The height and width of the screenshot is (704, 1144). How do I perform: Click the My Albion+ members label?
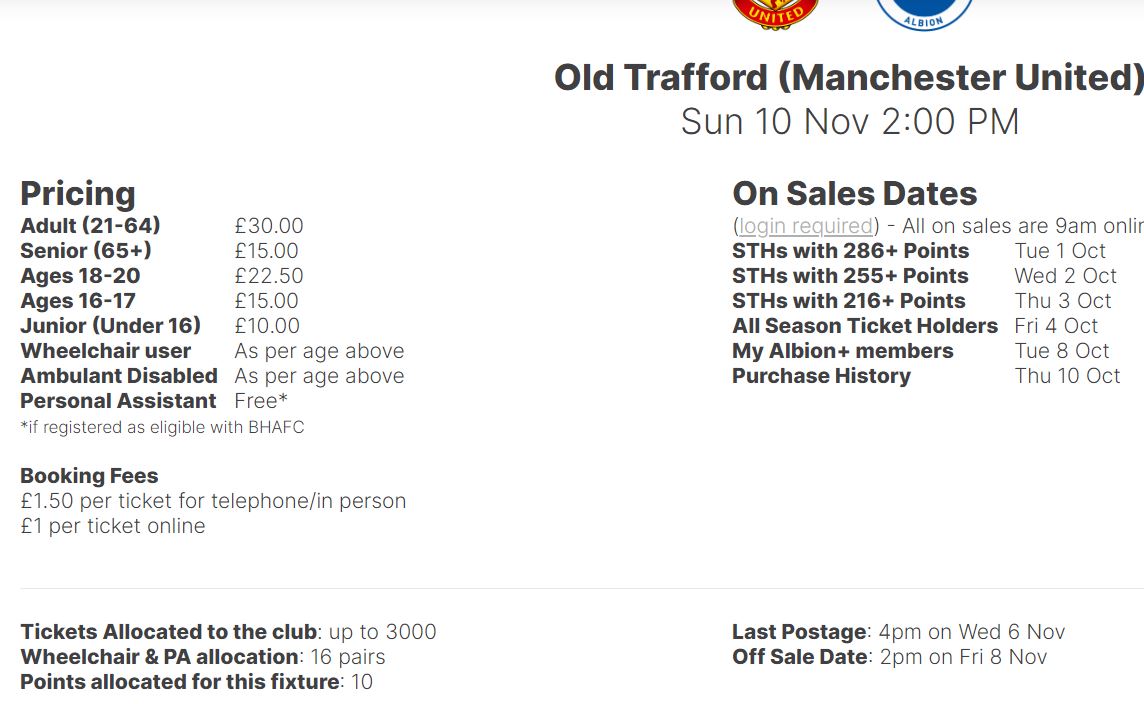843,351
